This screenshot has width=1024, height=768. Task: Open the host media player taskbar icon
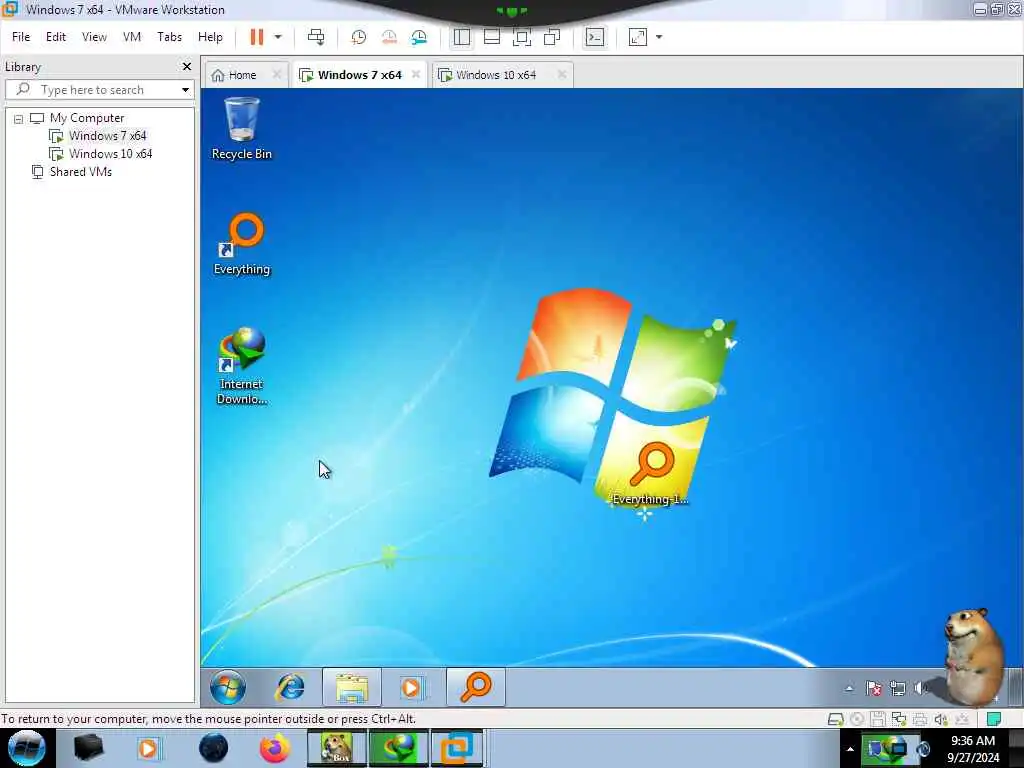(x=148, y=748)
